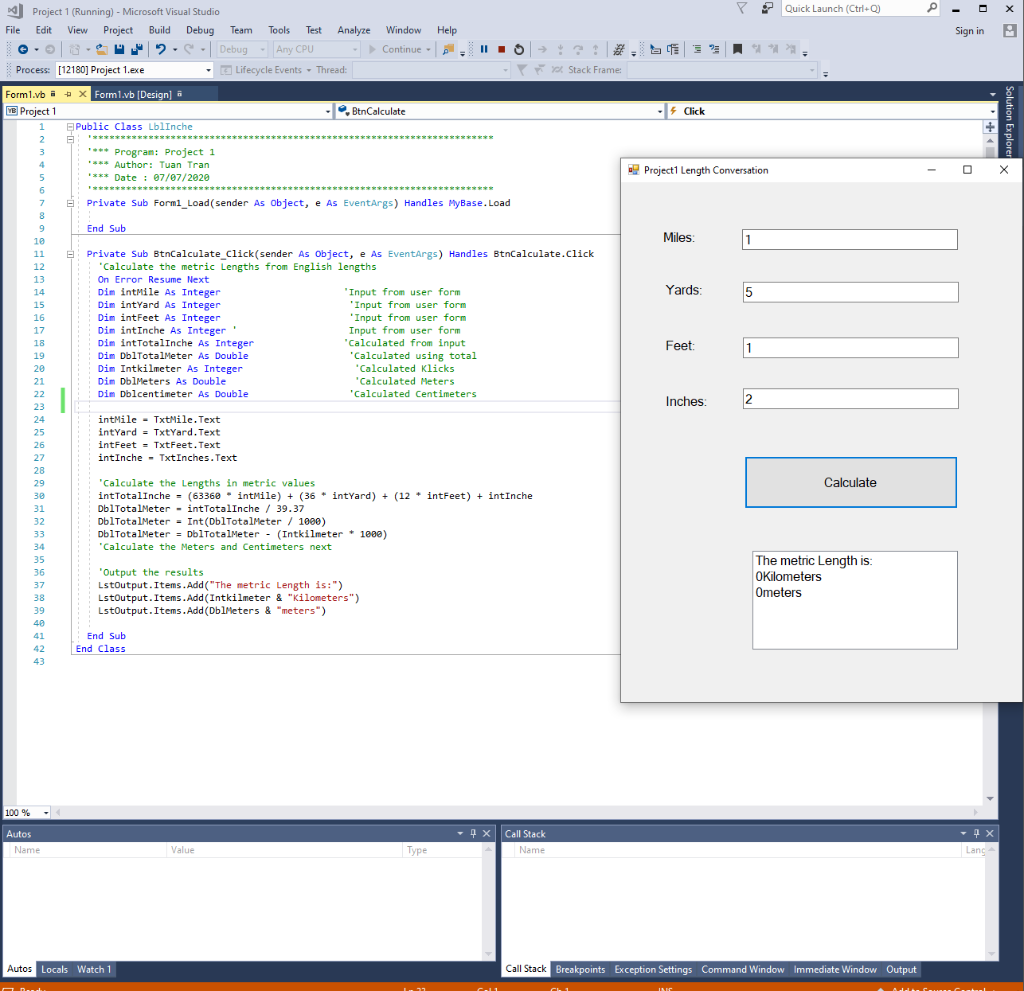Navigate Backward with the blue arrow icon
Screen dimensions: 1024x991
tap(23, 49)
